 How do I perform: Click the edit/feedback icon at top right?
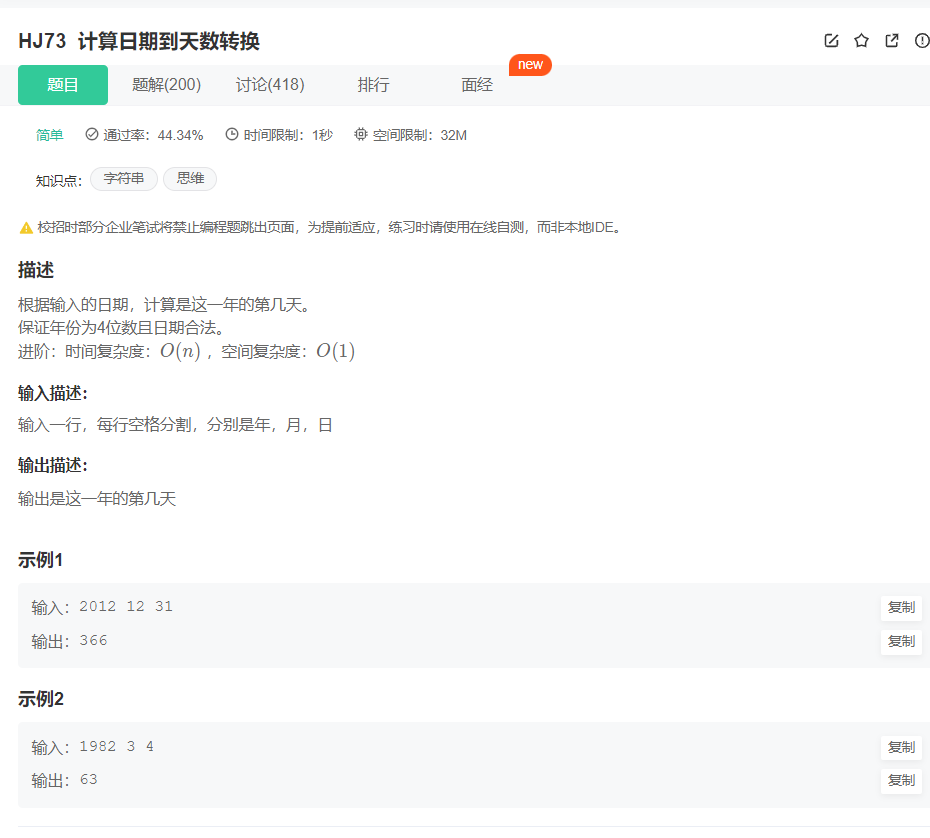click(831, 40)
